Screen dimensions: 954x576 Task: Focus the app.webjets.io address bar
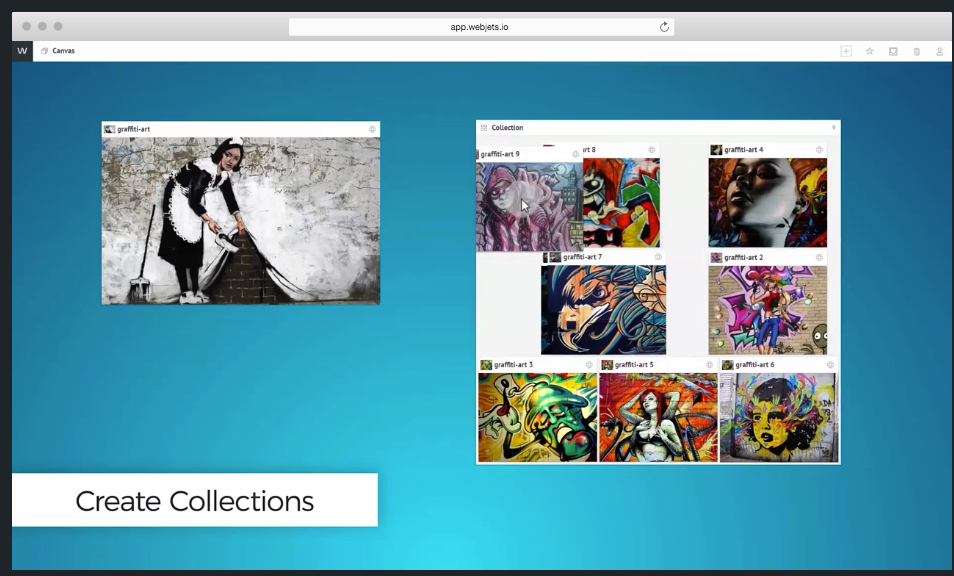pos(481,27)
